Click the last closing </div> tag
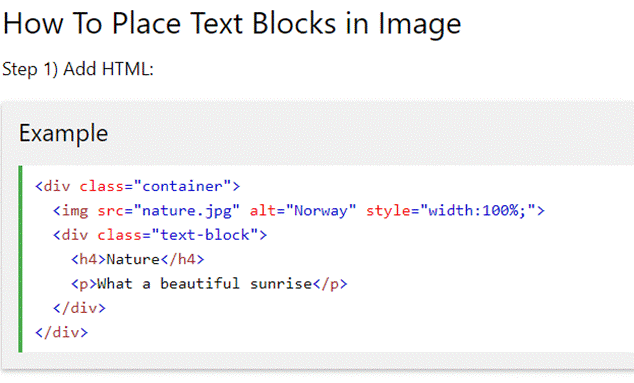This screenshot has width=634, height=383. (61, 332)
